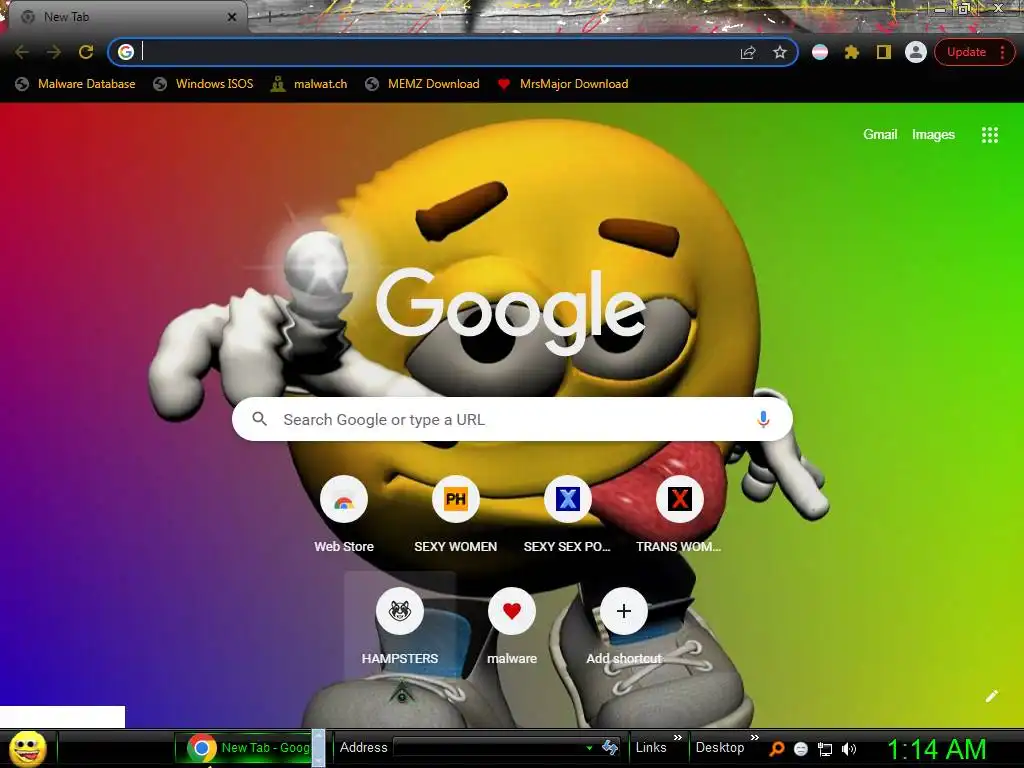Open the MEMZ Download bookmark
1024x768 pixels.
tap(423, 84)
